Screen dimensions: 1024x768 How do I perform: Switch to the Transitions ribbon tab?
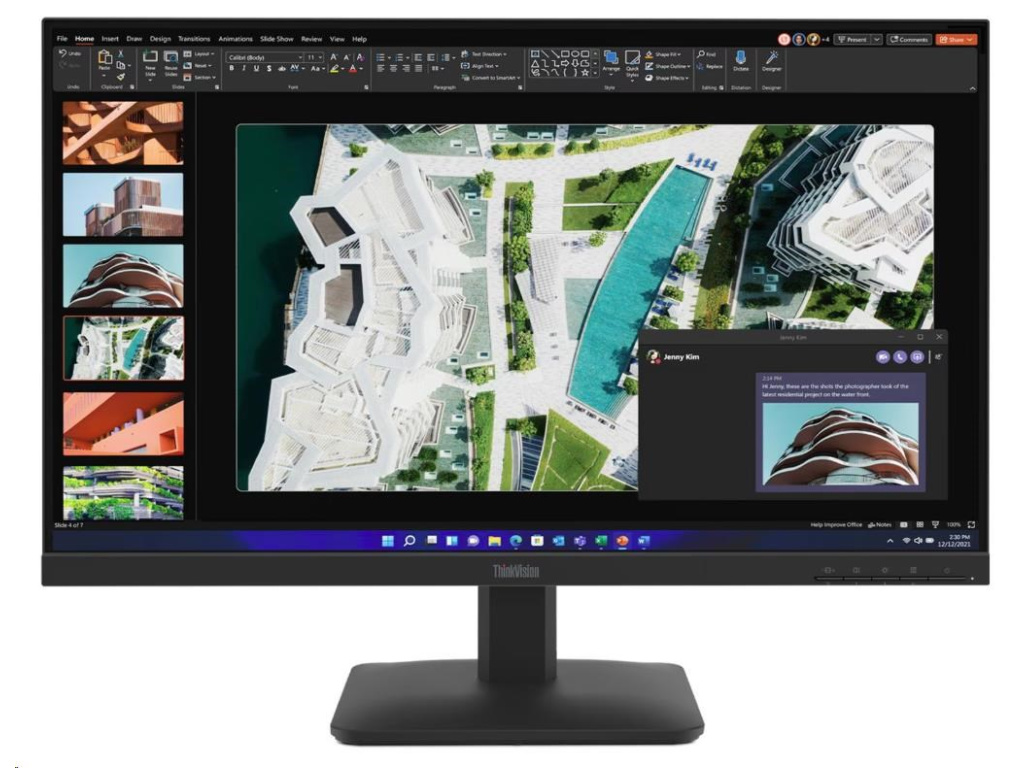(194, 39)
